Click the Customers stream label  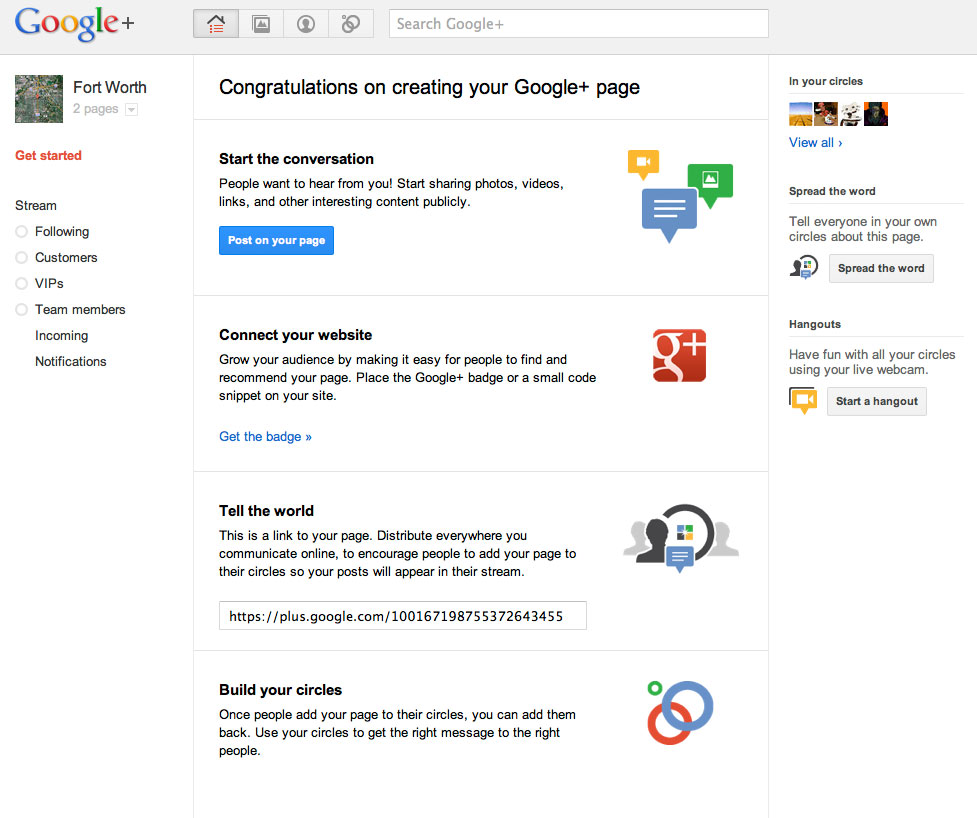coord(66,257)
